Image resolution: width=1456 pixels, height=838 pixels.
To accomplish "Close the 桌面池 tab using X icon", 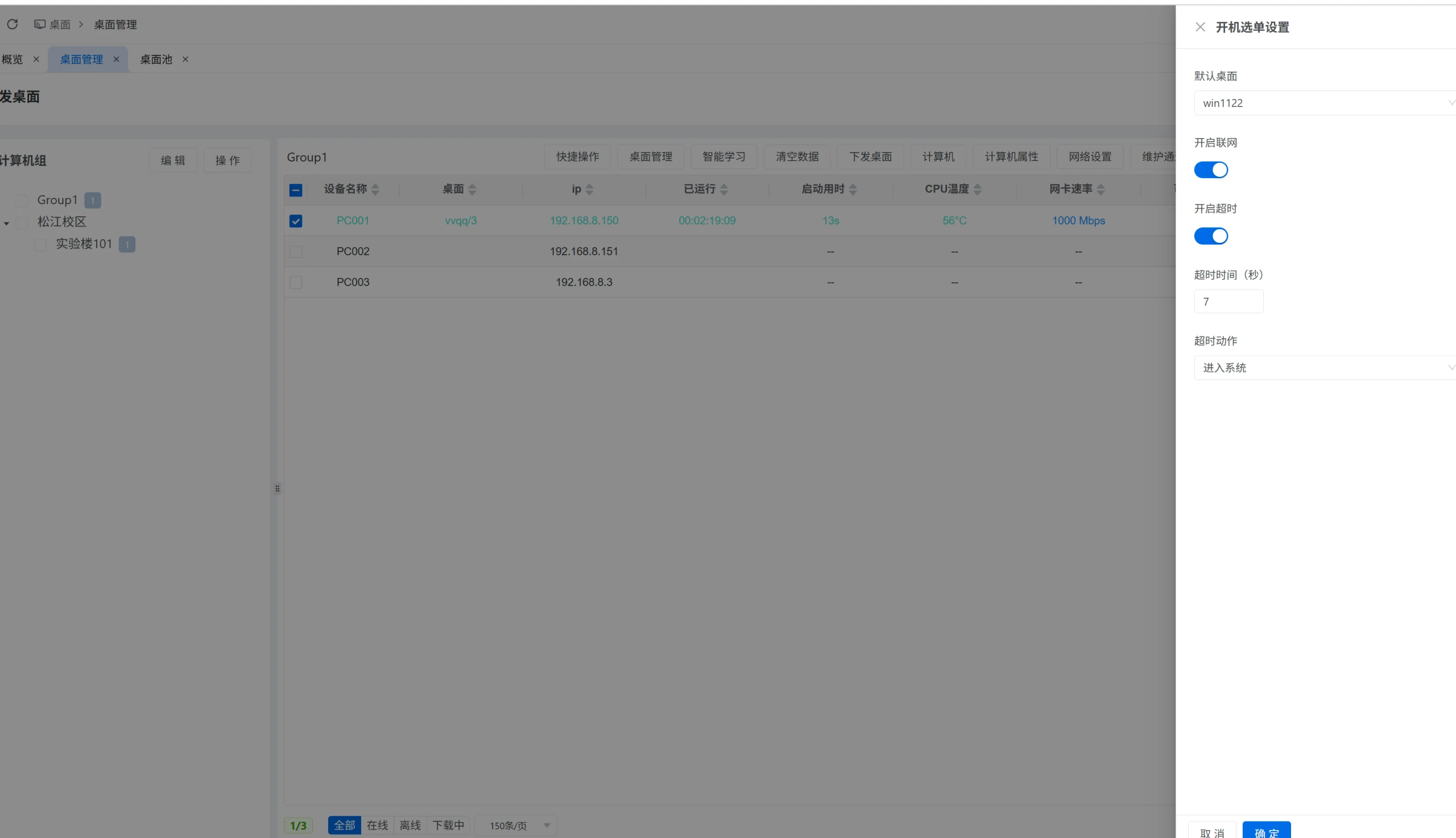I will [x=185, y=59].
